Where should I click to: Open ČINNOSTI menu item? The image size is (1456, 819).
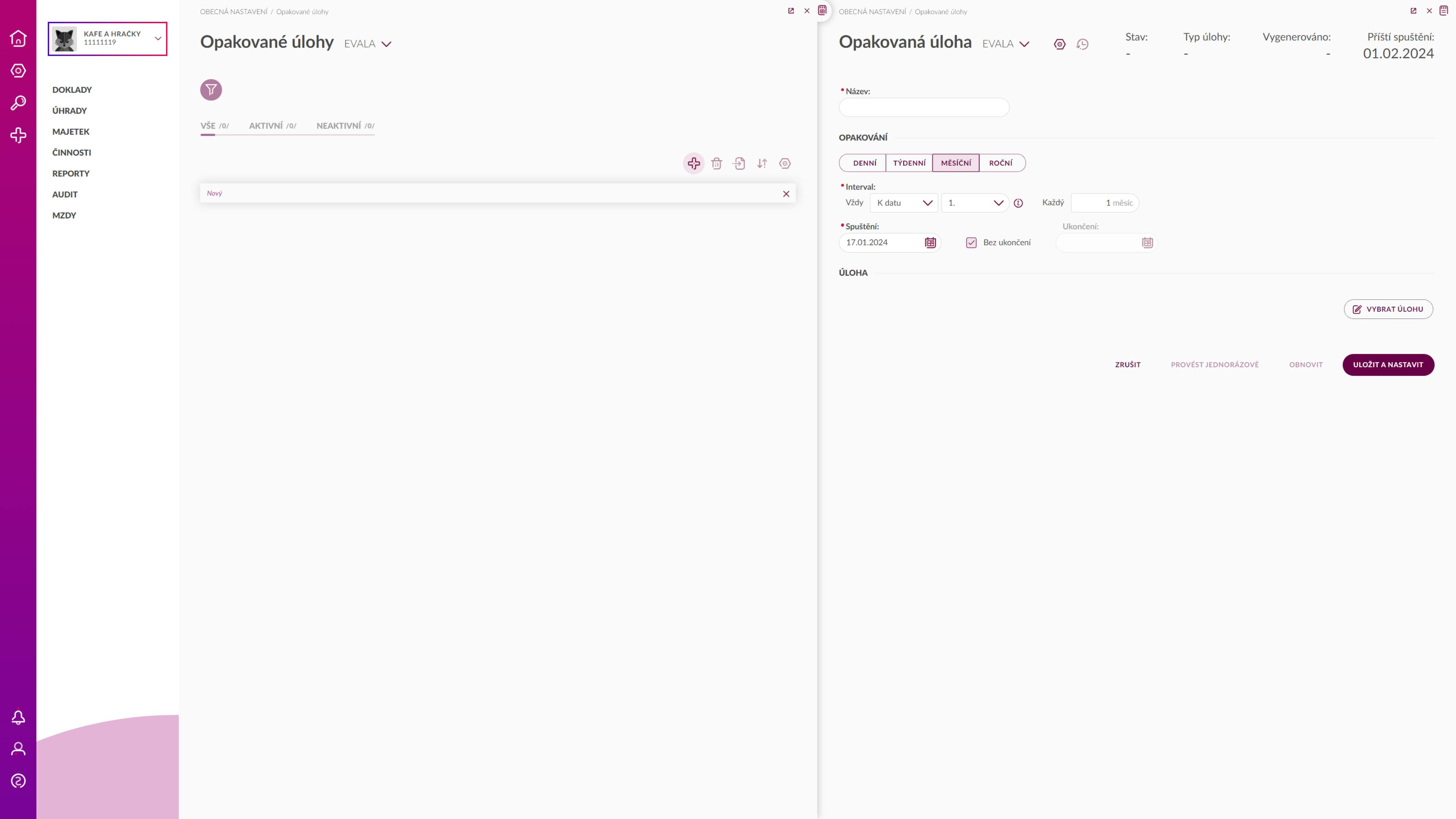pos(72,152)
